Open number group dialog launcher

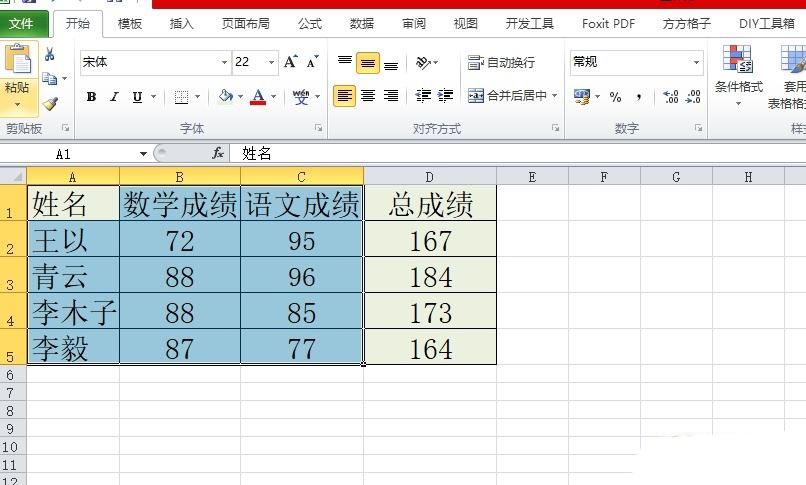coord(699,128)
